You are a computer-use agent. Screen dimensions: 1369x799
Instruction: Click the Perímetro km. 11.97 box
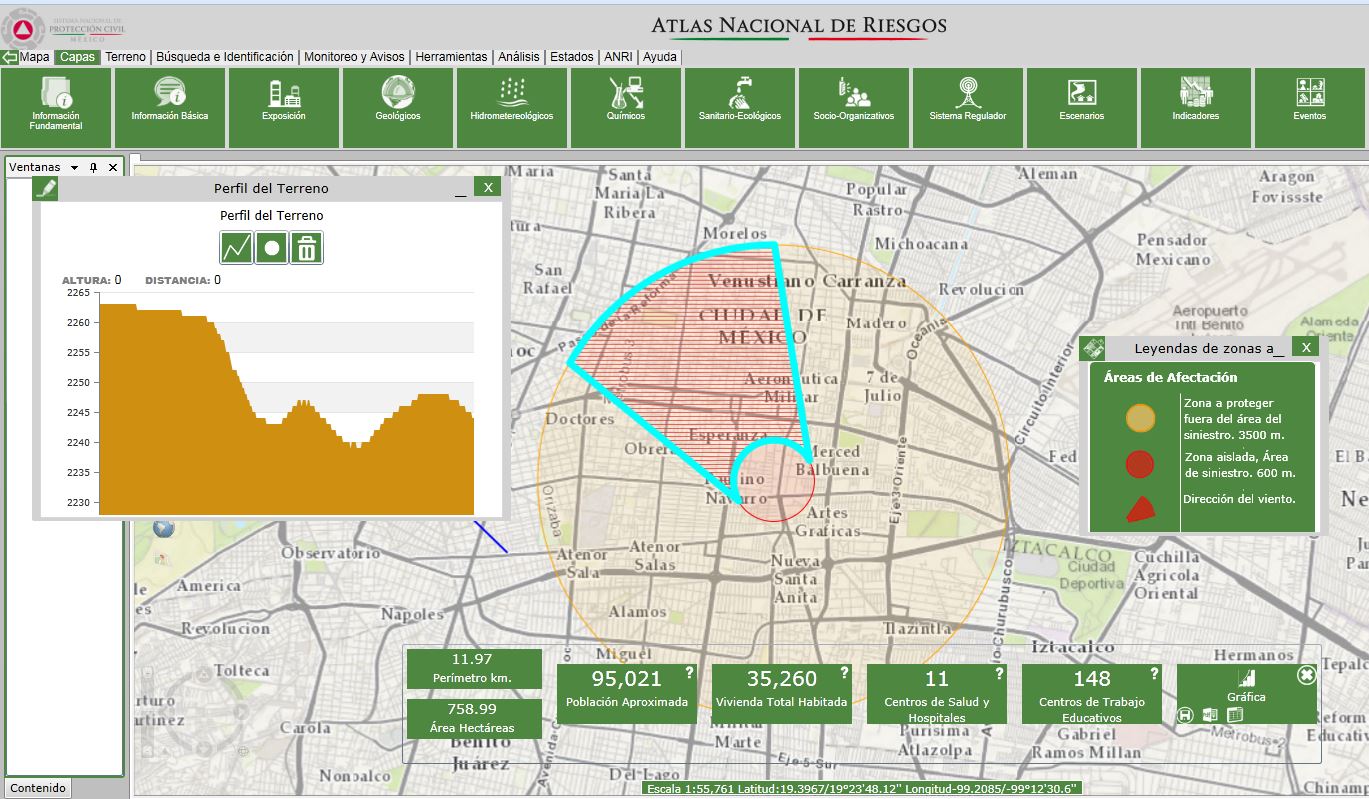(x=474, y=668)
